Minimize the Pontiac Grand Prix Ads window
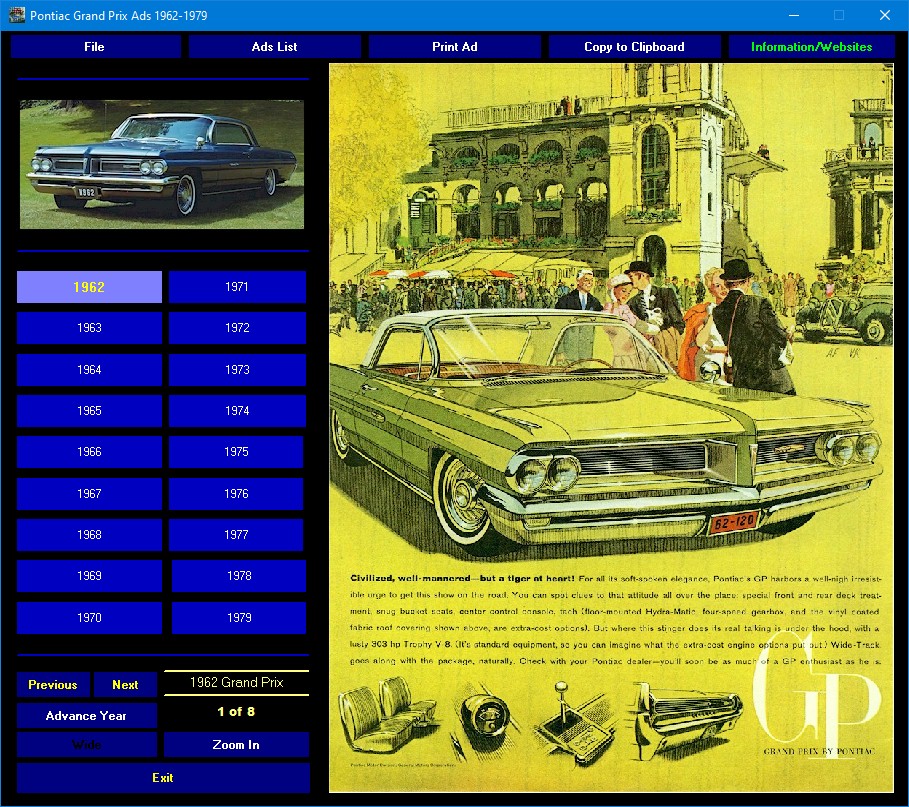Viewport: 909px width, 807px height. [x=794, y=15]
